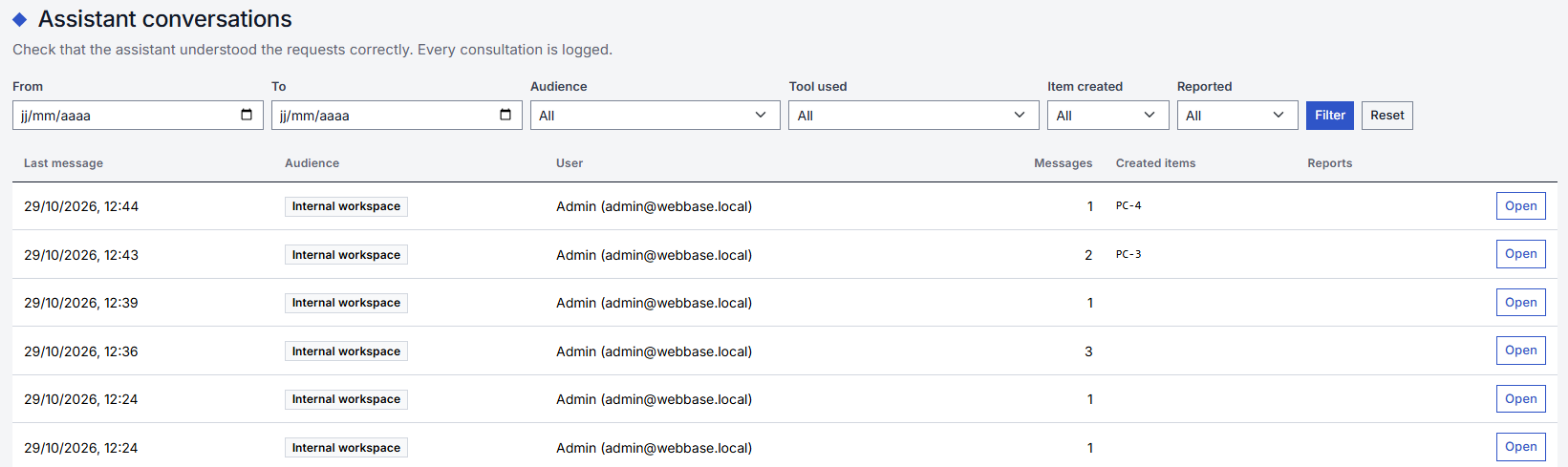Click message count 3 in 12:36 row

pyautogui.click(x=1088, y=351)
